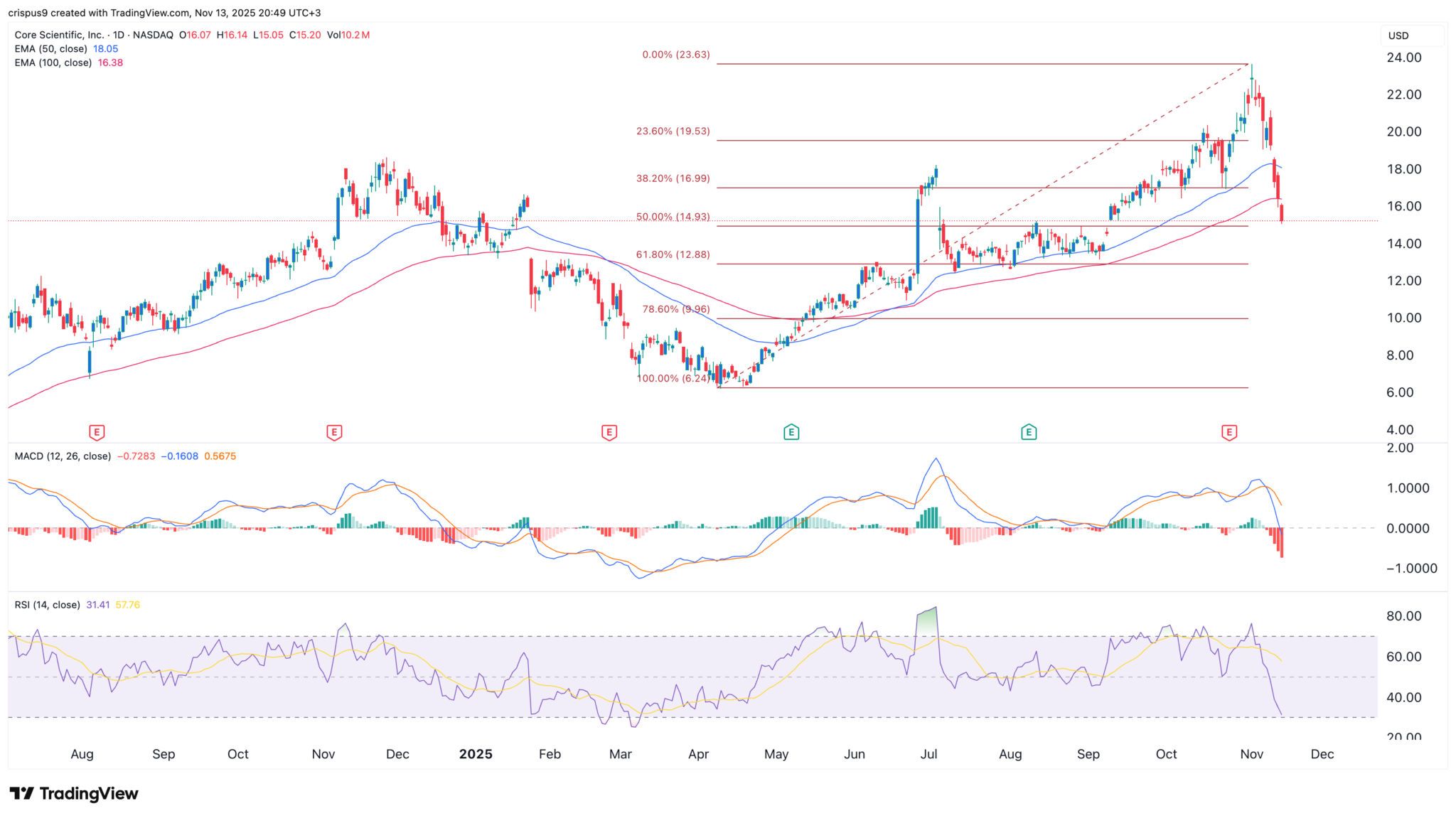Click the 0.00% (23.63) Fibonacci label
Viewport: 1456px width, 818px height.
(x=675, y=55)
